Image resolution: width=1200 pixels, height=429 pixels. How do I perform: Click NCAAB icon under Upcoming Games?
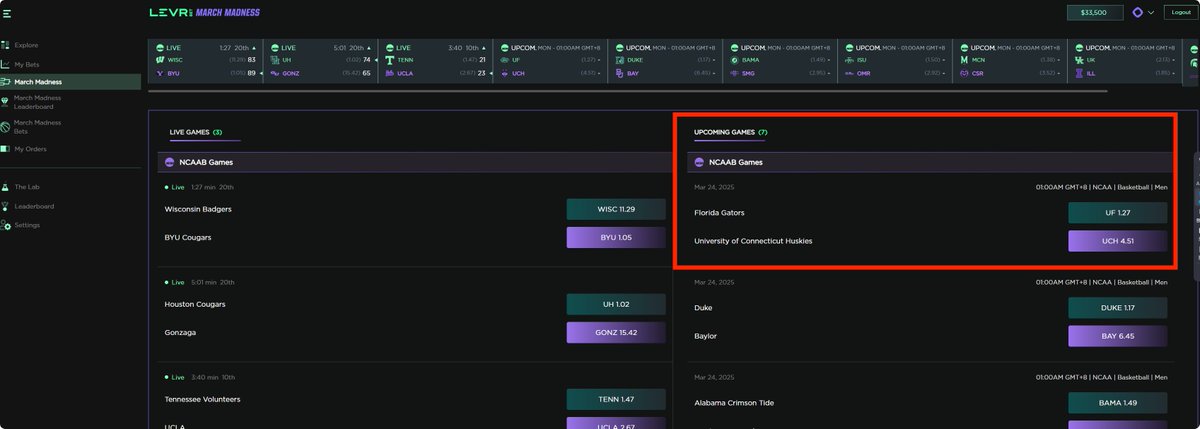[699, 162]
